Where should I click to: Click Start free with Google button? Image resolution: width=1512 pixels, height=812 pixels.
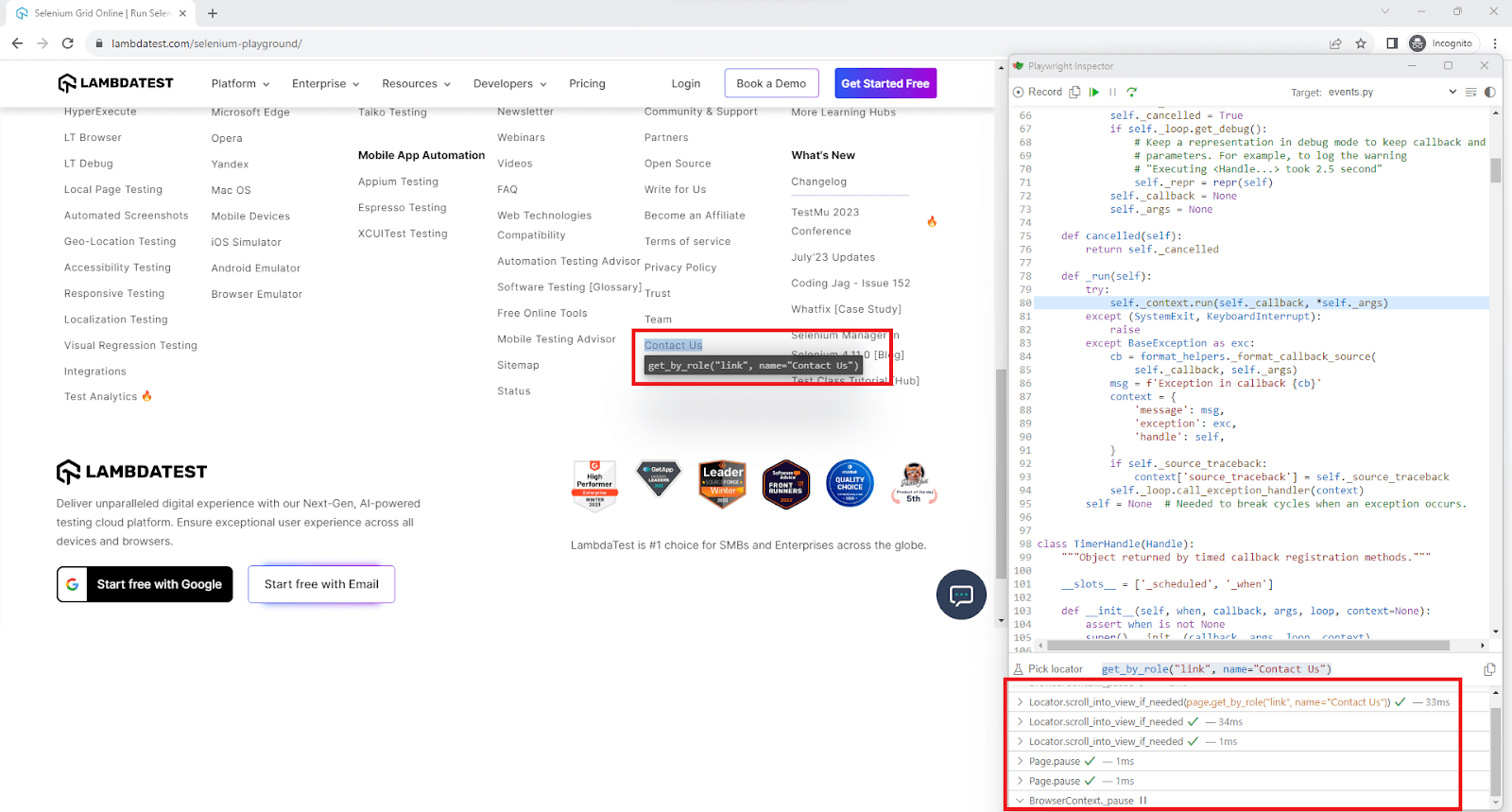(145, 584)
